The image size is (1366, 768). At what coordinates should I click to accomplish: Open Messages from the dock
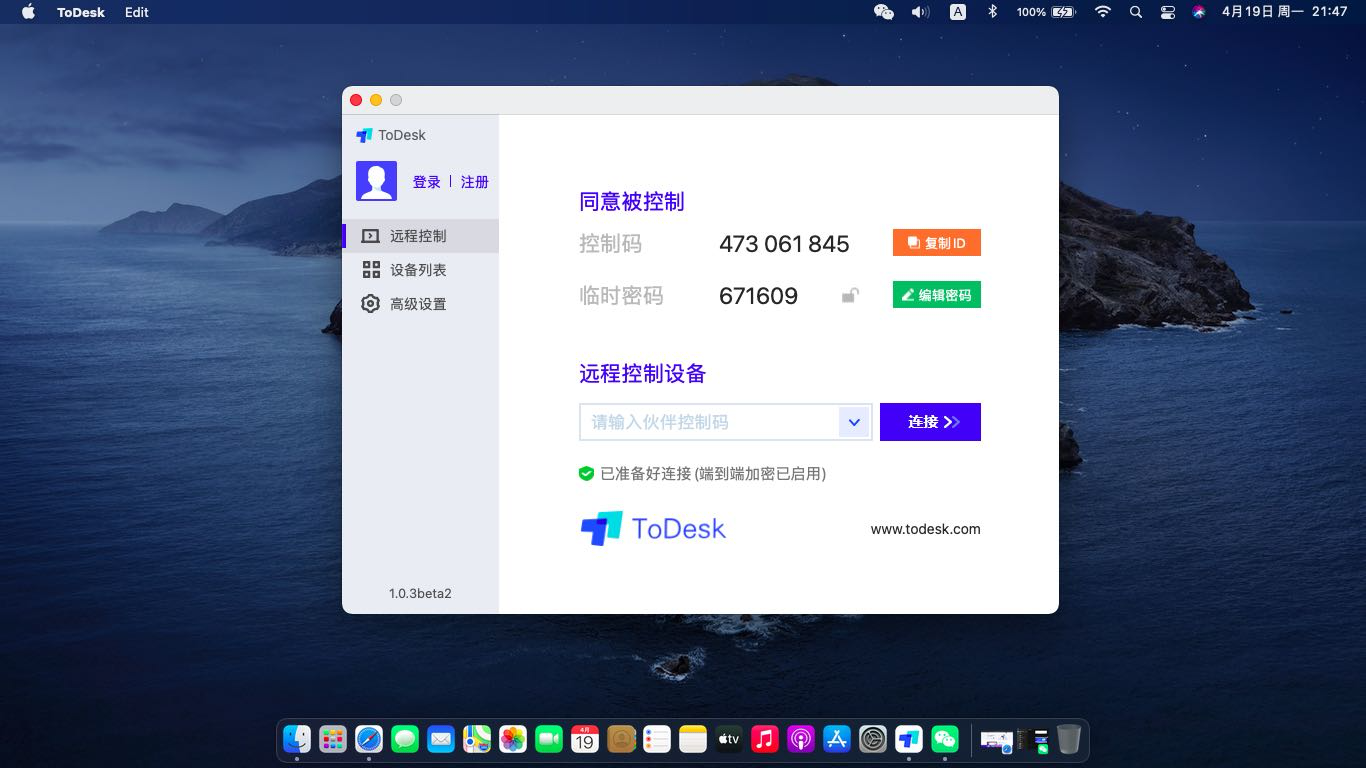[405, 739]
